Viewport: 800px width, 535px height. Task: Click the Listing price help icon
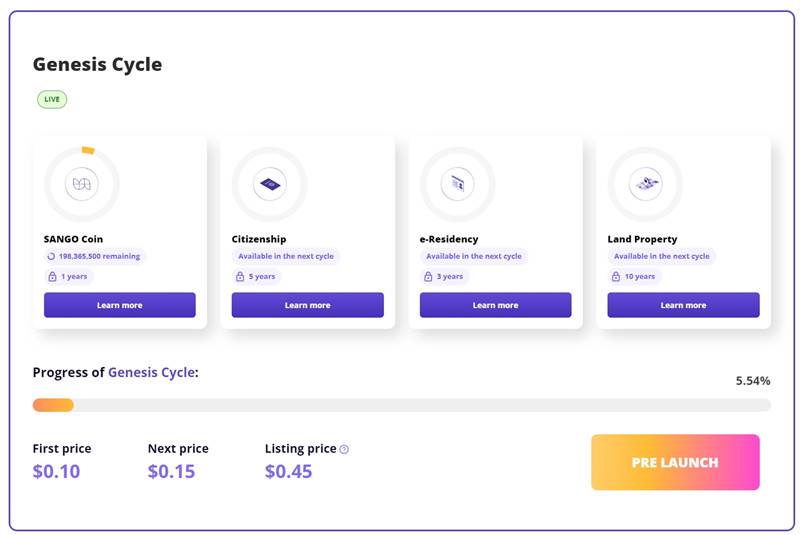coord(344,449)
